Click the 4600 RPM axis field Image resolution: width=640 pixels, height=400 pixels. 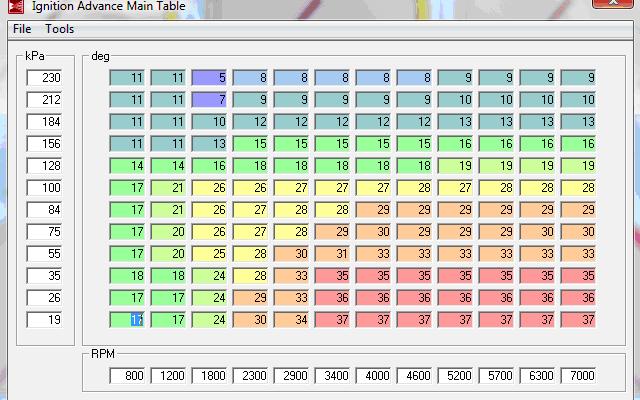click(414, 376)
